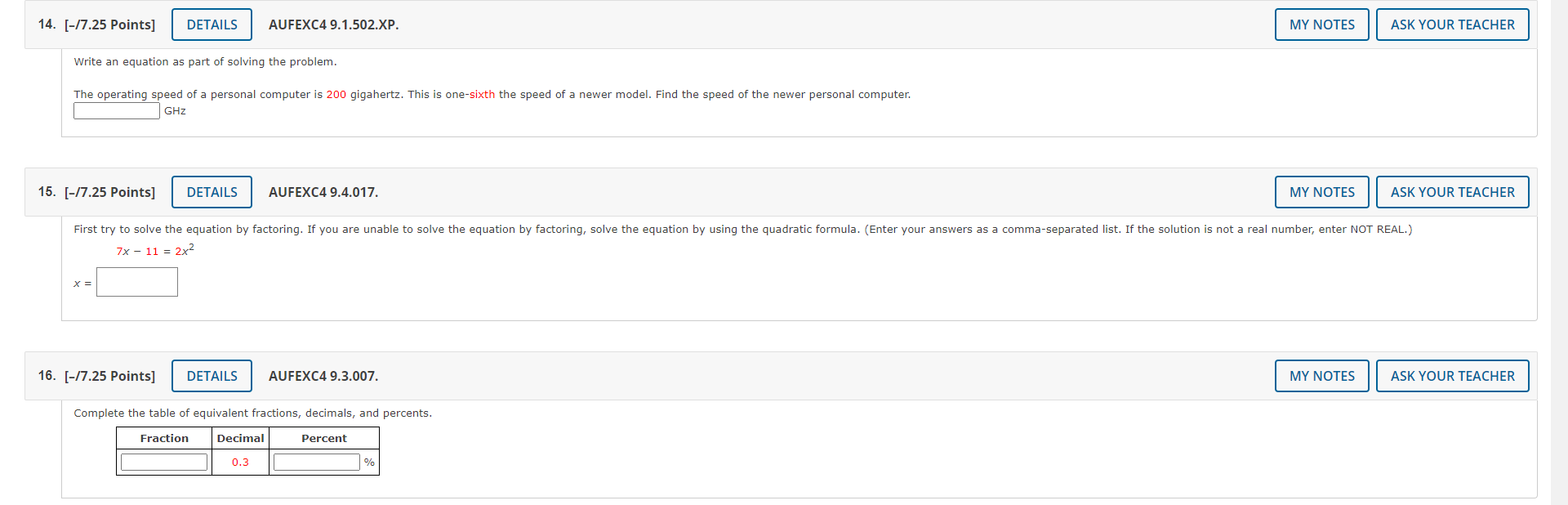The height and width of the screenshot is (505, 1568).
Task: Open DETAILS for question 15
Action: (212, 192)
